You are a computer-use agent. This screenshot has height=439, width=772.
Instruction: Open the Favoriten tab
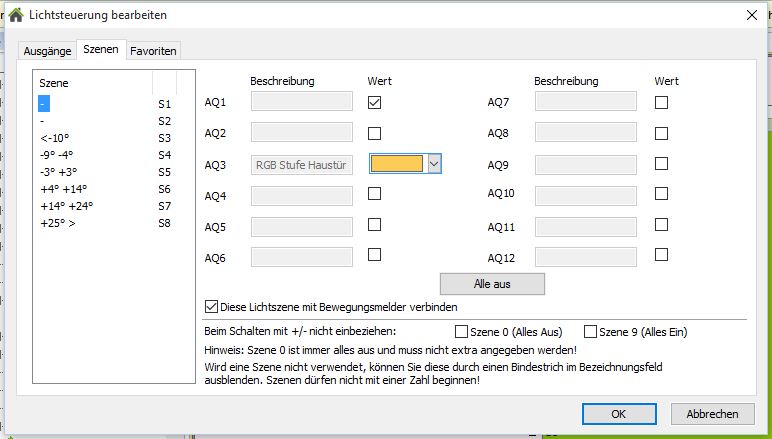154,50
